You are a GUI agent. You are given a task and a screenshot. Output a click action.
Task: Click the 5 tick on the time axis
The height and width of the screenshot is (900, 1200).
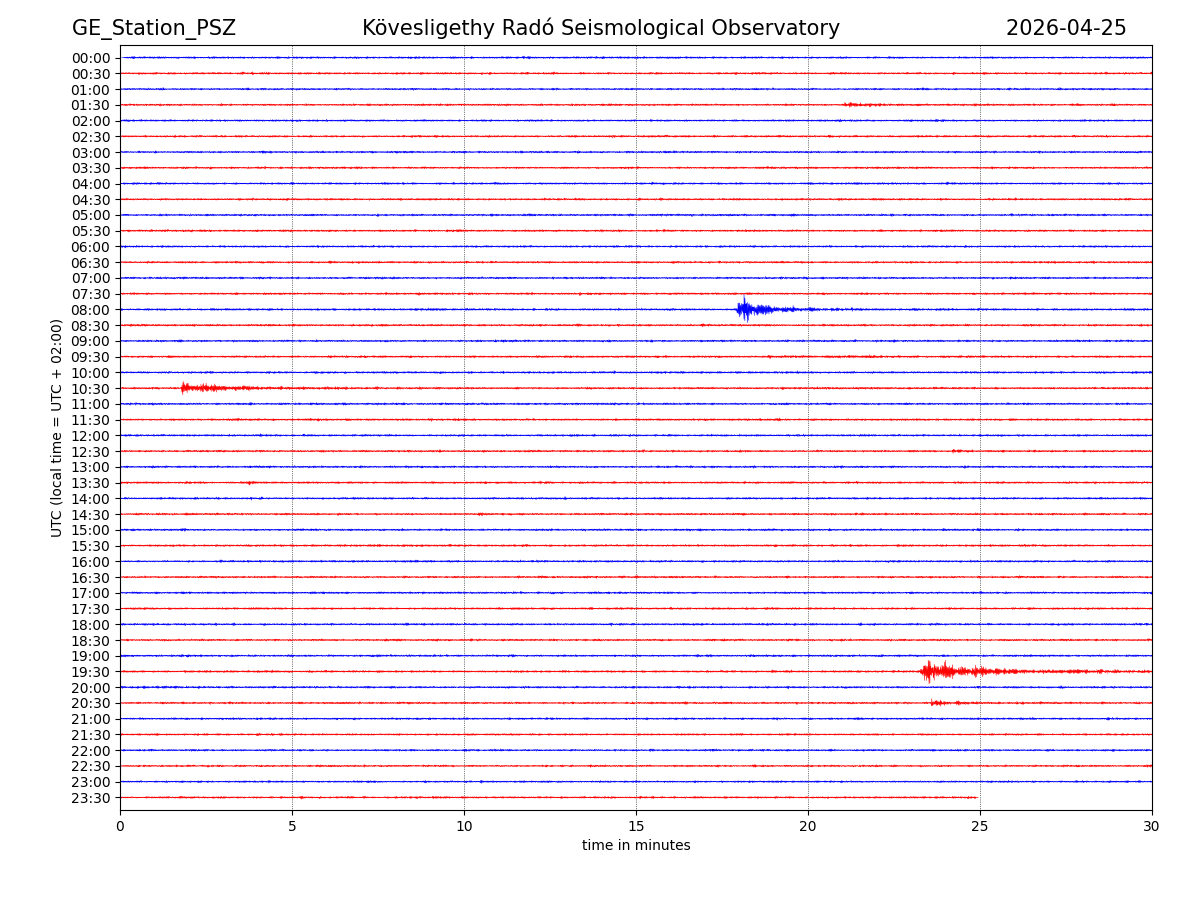coord(292,826)
